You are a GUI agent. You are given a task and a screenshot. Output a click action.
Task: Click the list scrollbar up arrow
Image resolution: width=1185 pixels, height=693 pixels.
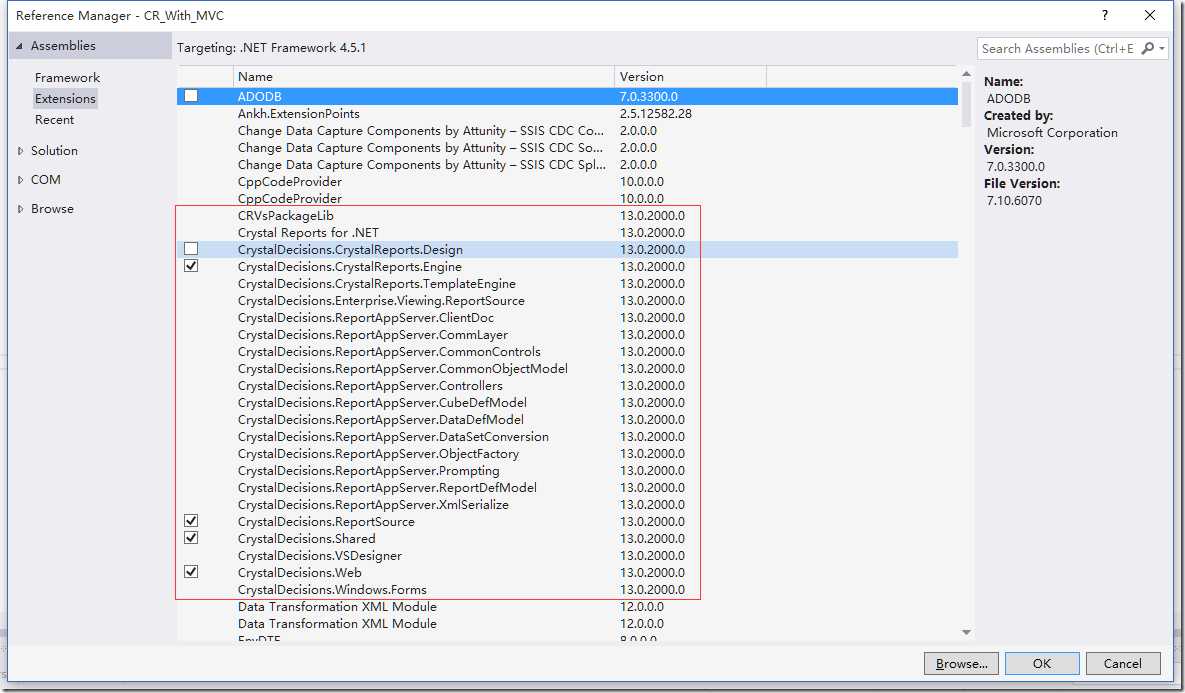pyautogui.click(x=966, y=73)
